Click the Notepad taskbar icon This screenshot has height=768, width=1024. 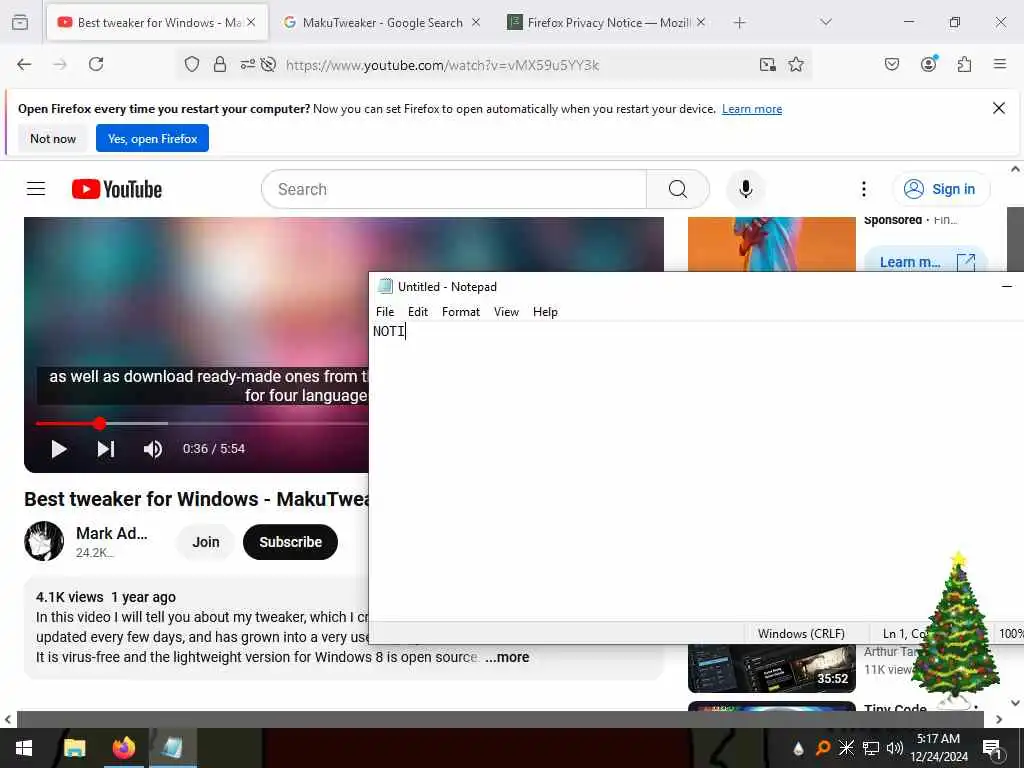172,748
